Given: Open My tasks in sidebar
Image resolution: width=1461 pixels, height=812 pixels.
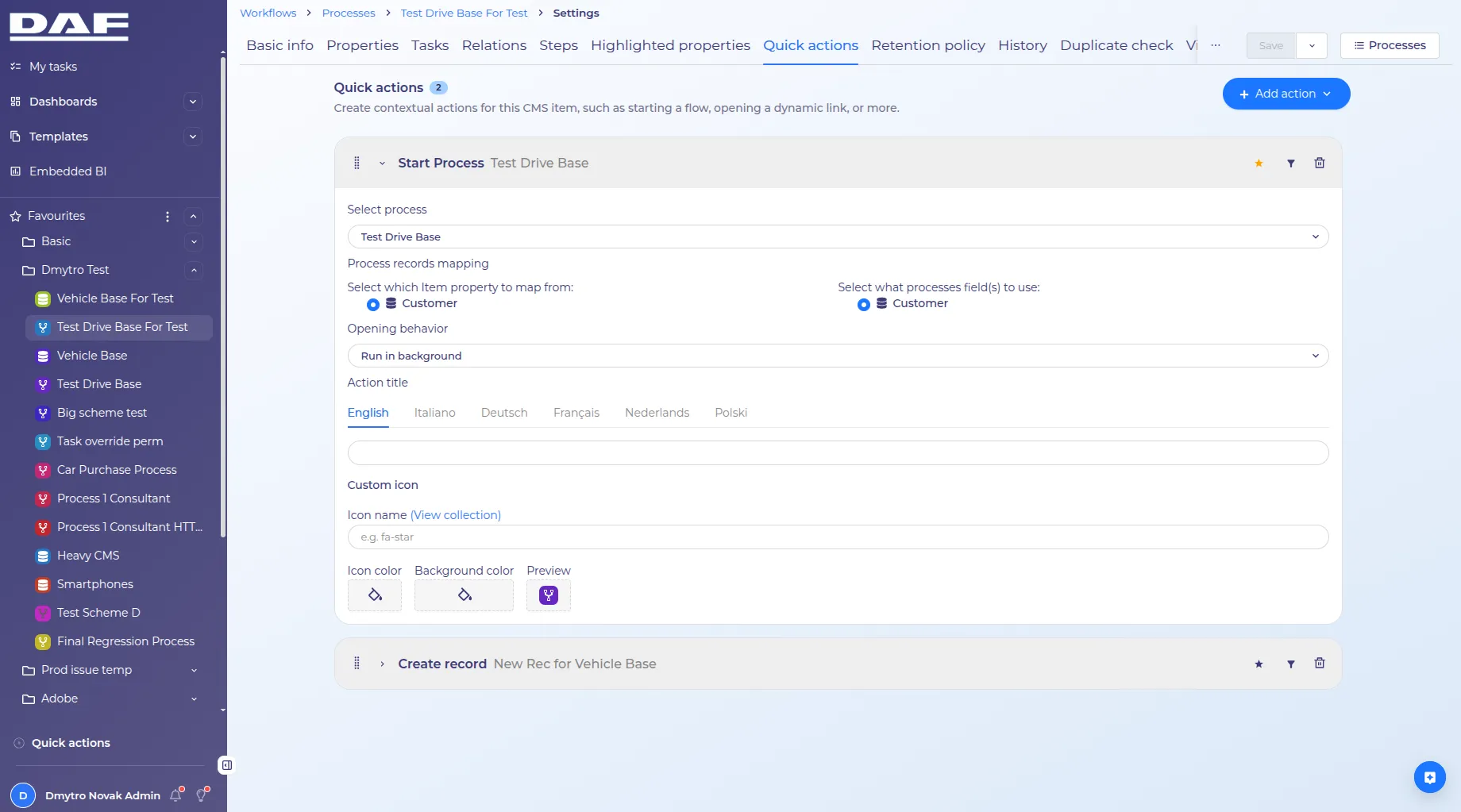Looking at the screenshot, I should [53, 67].
